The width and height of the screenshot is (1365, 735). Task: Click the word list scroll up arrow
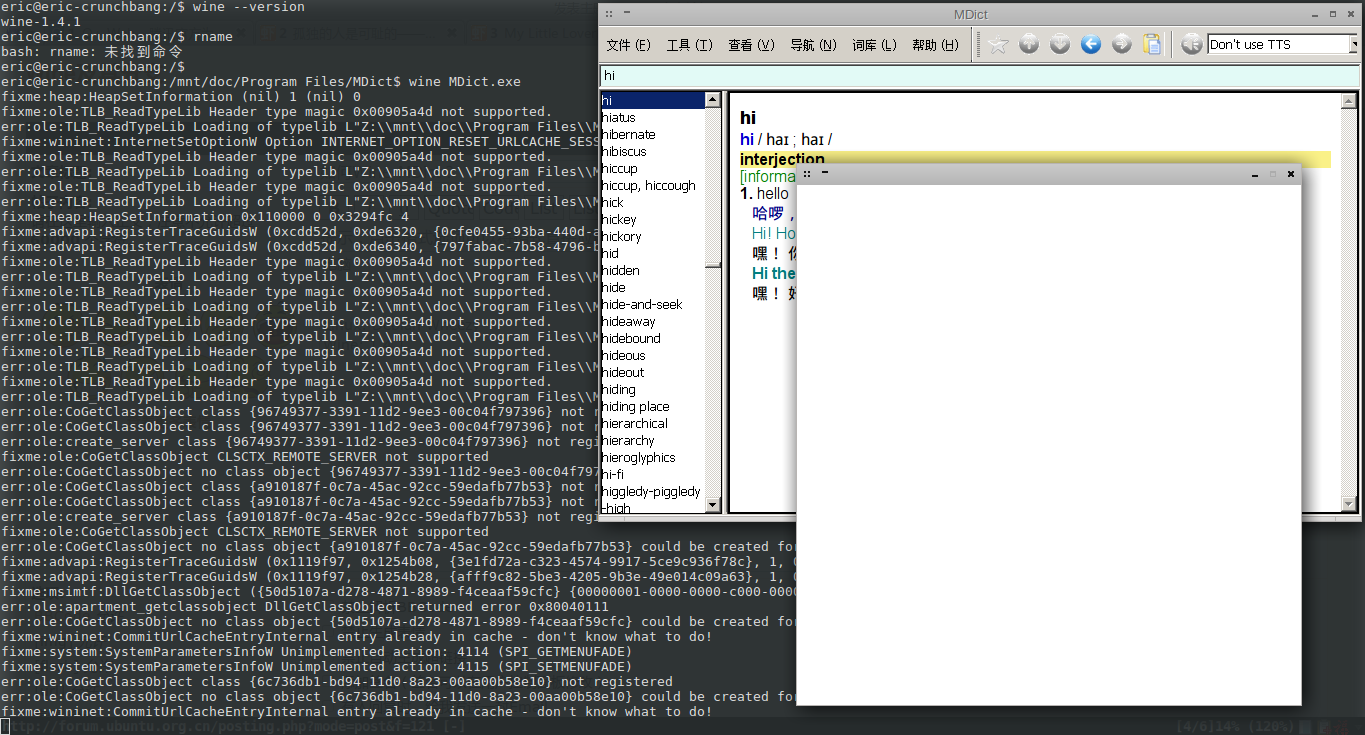(713, 99)
